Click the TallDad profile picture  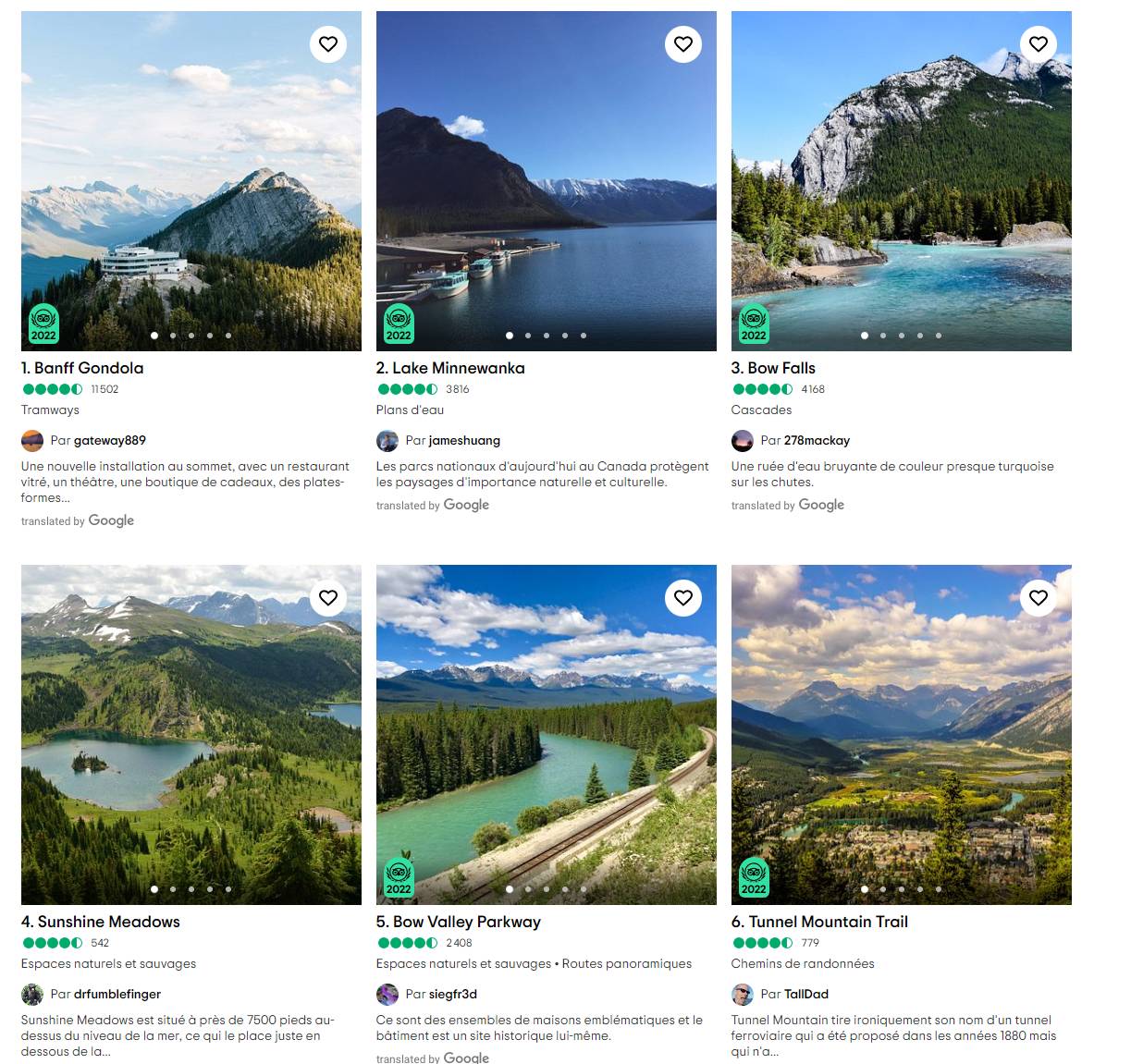pyautogui.click(x=743, y=994)
